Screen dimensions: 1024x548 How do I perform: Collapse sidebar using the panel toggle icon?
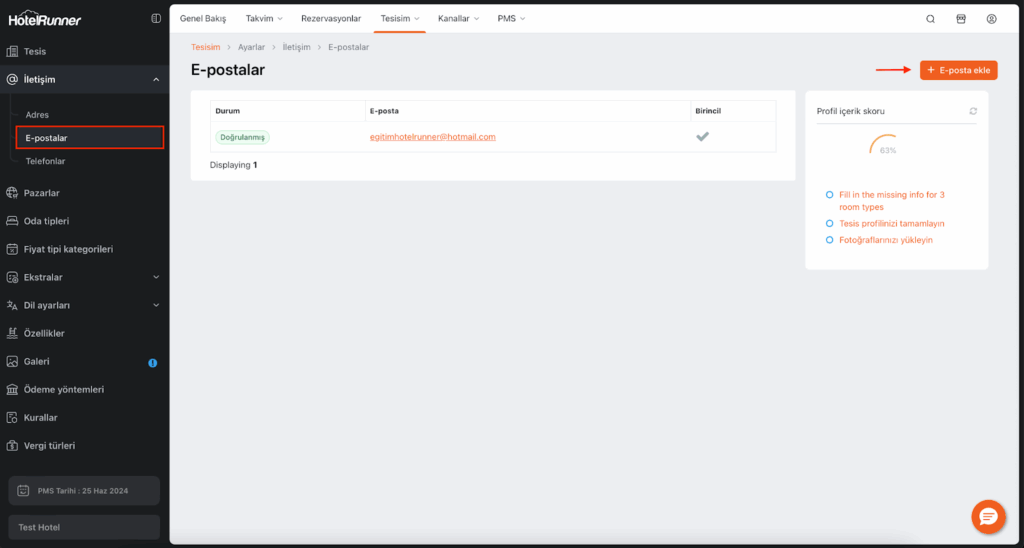[x=156, y=19]
